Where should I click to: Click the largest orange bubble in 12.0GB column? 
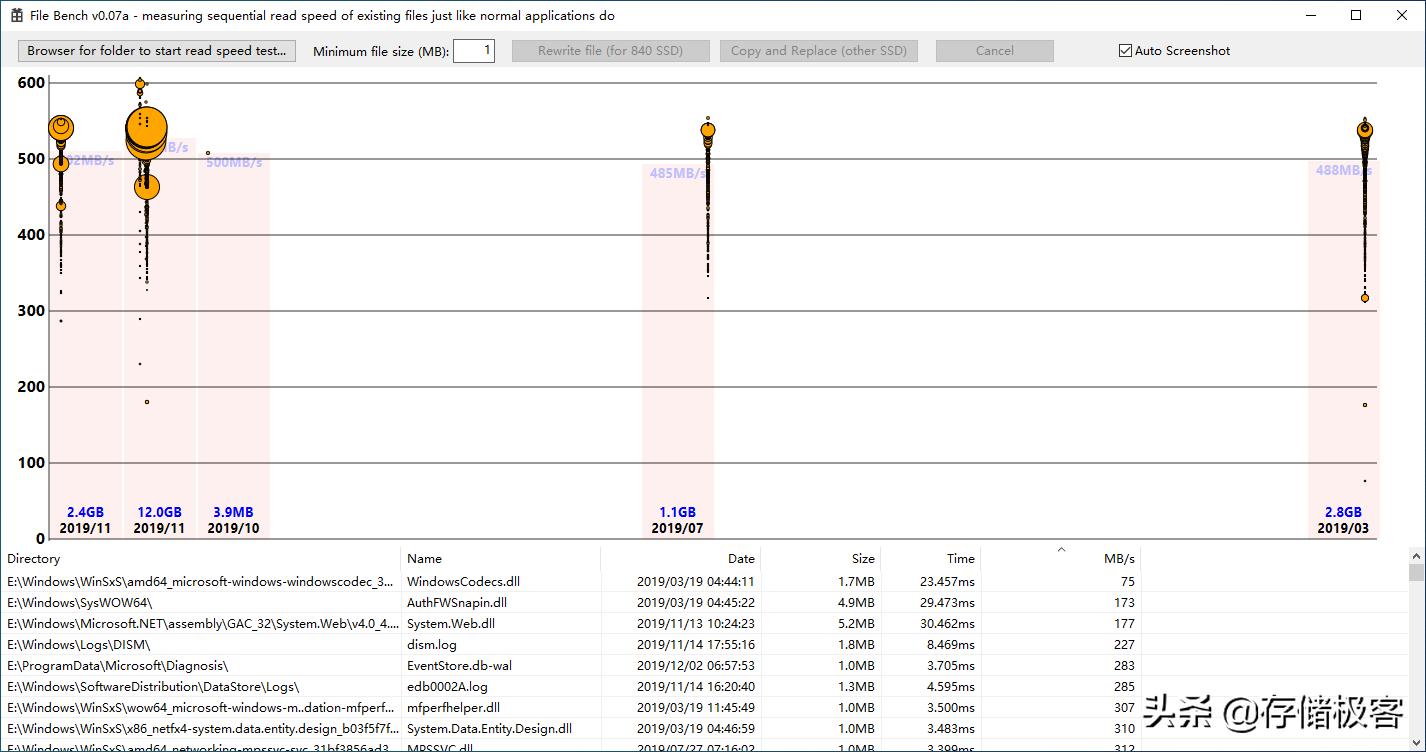point(147,130)
